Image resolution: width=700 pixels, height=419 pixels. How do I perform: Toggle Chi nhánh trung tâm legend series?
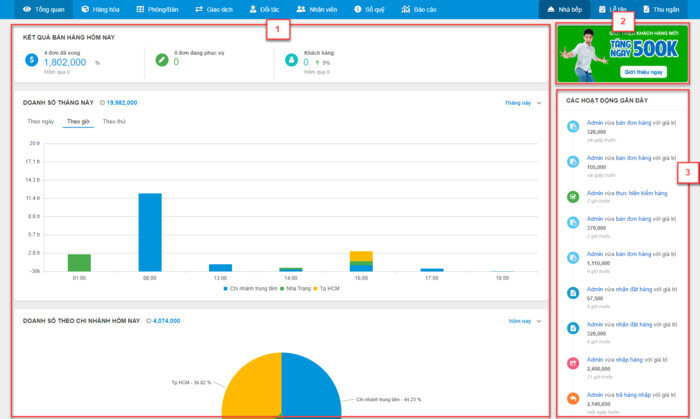tap(248, 288)
